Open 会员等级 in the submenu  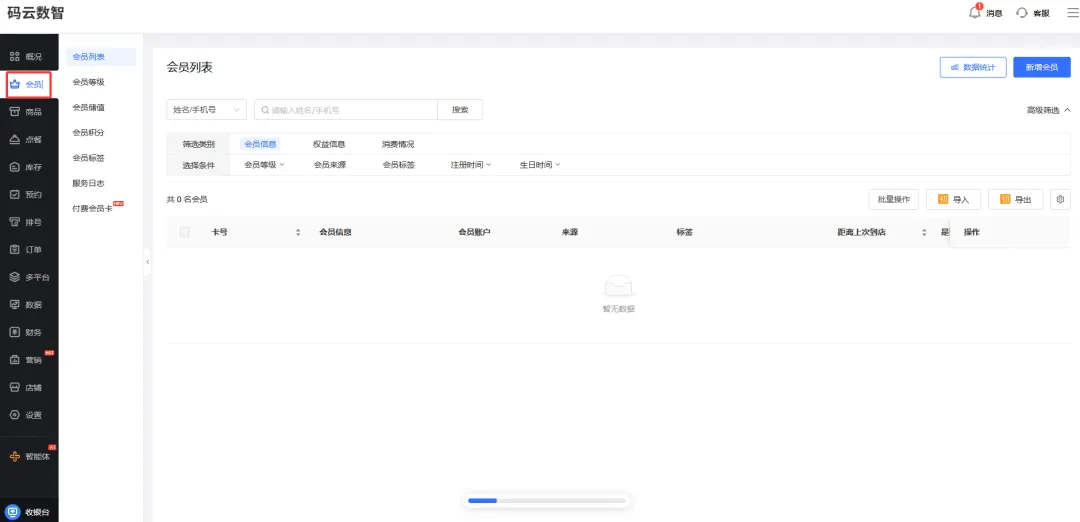tap(88, 82)
